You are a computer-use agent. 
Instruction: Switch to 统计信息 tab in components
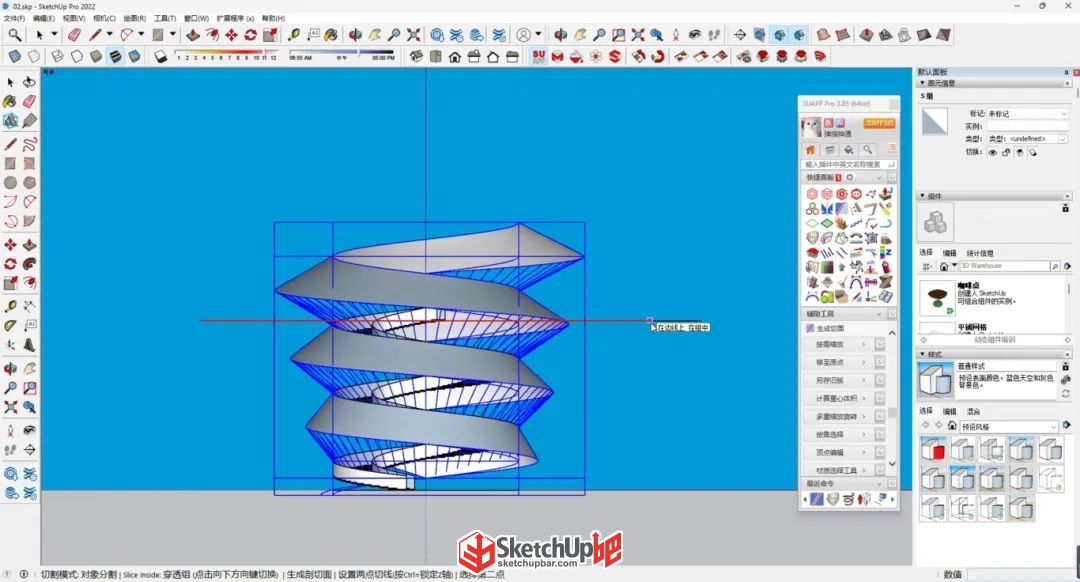[979, 253]
